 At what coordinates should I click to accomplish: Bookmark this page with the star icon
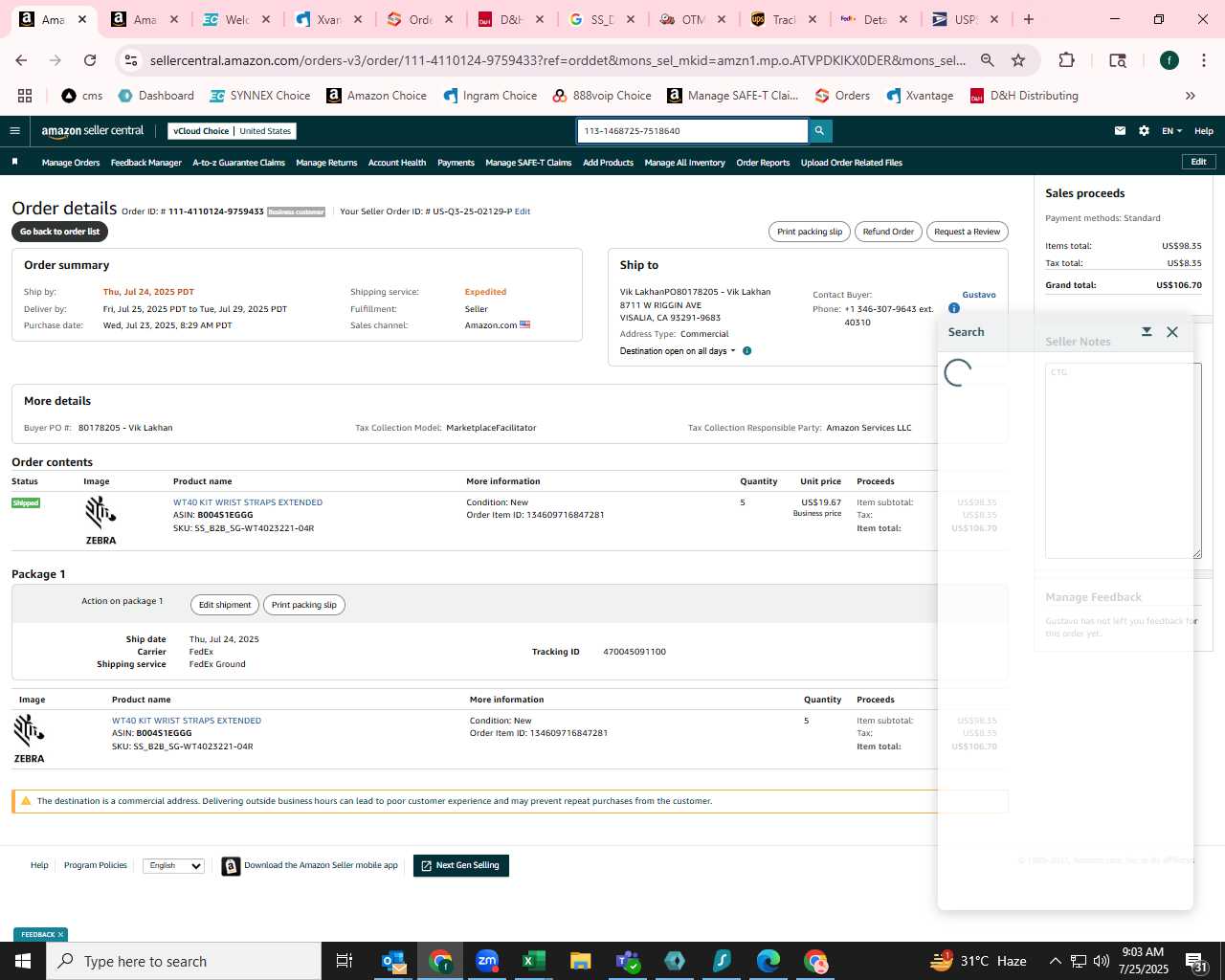1018,60
